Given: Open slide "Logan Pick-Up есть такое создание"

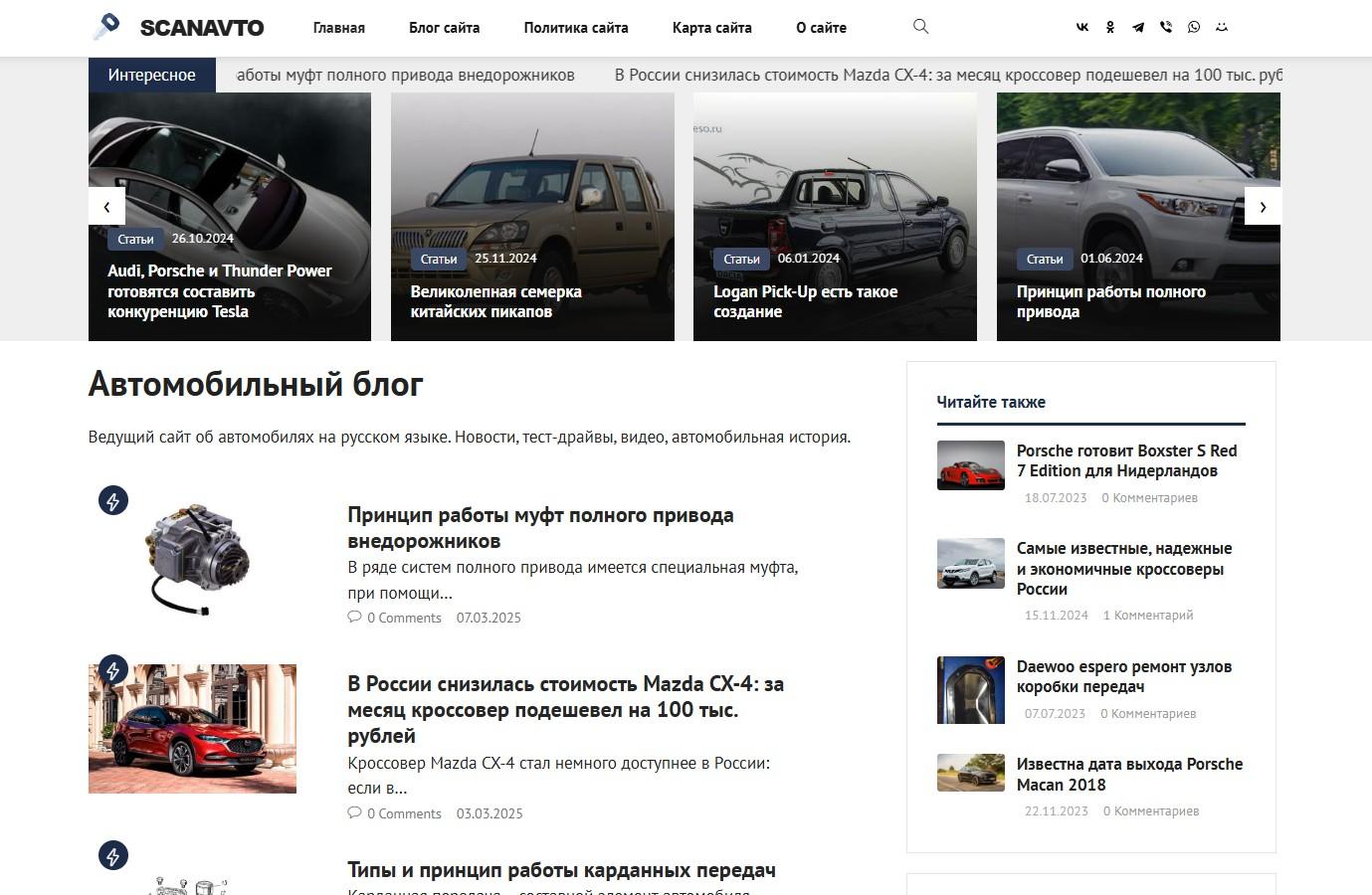Looking at the screenshot, I should coord(806,301).
